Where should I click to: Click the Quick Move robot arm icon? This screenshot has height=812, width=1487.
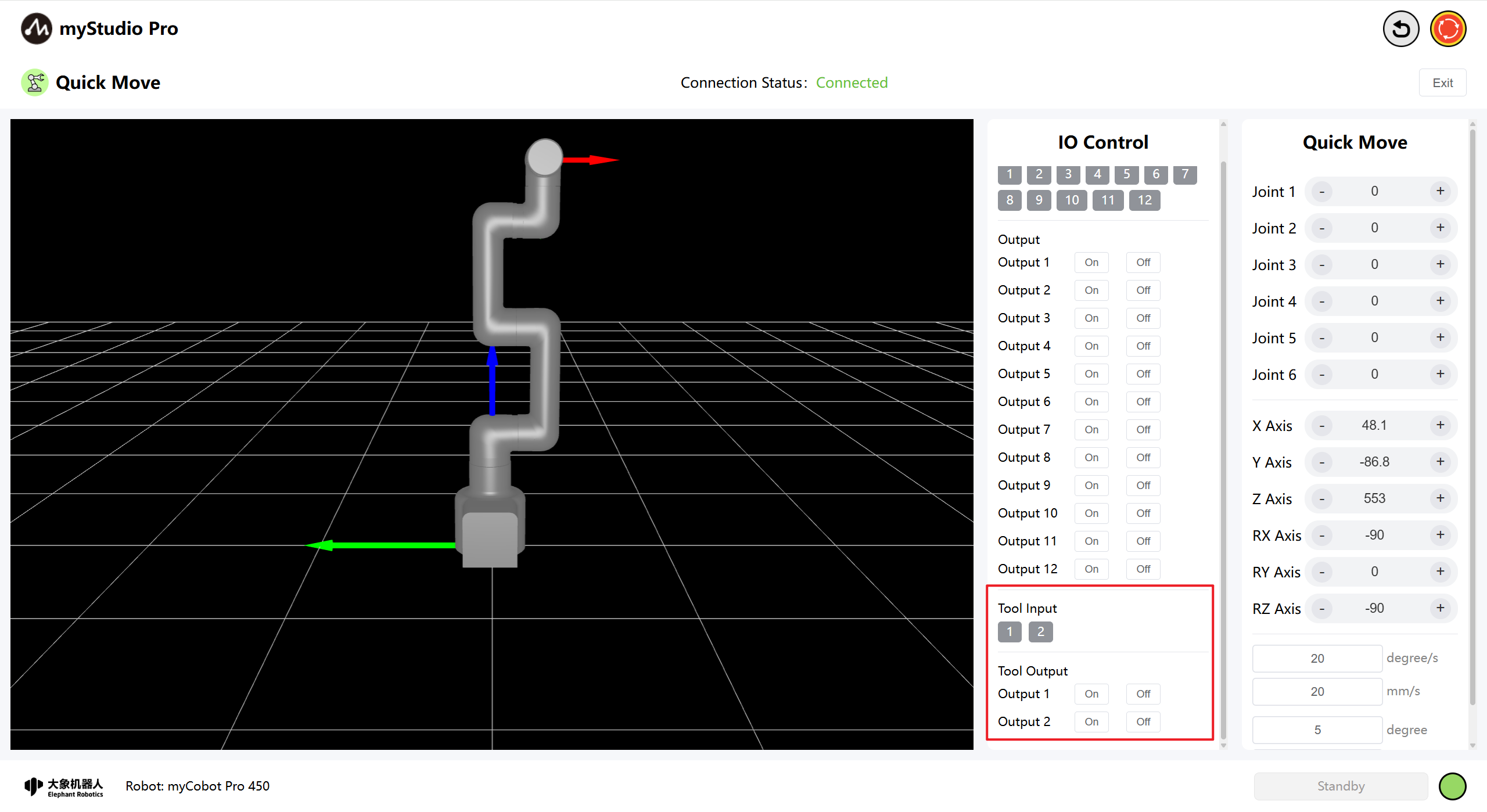click(35, 82)
